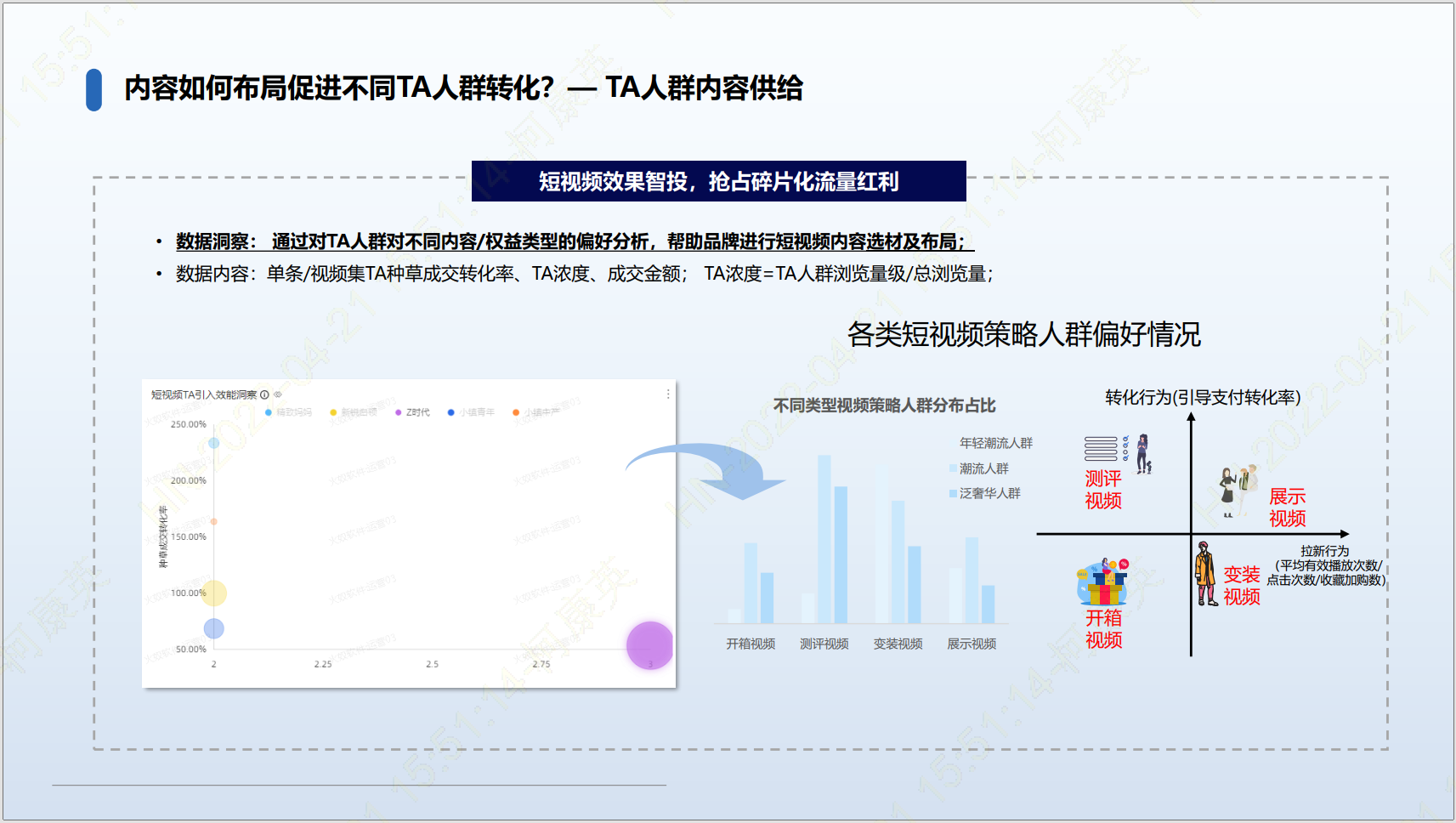
Task: Click the curved blue arrow graphic
Action: pyautogui.click(x=705, y=472)
